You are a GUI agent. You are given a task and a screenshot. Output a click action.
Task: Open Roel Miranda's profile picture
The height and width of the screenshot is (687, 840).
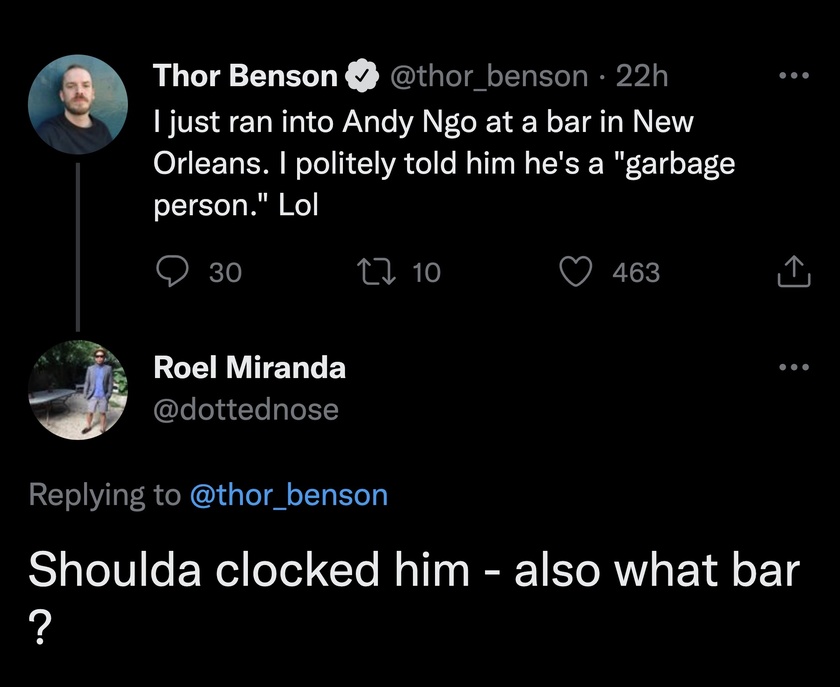(78, 388)
